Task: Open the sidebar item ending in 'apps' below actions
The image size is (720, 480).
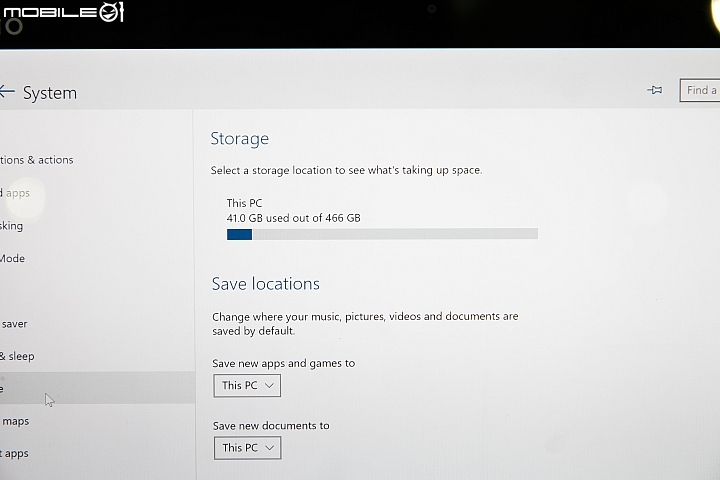Action: click(x=15, y=193)
